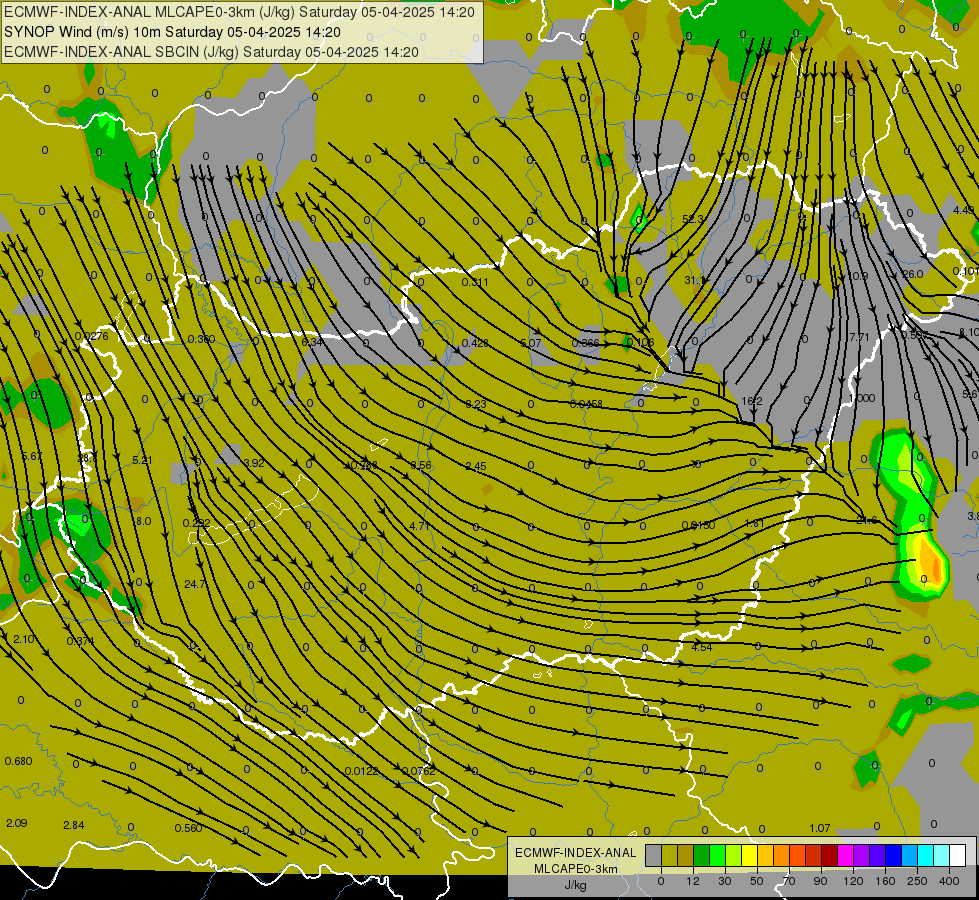Click the map value 5.21
The height and width of the screenshot is (900, 979).
click(x=142, y=460)
